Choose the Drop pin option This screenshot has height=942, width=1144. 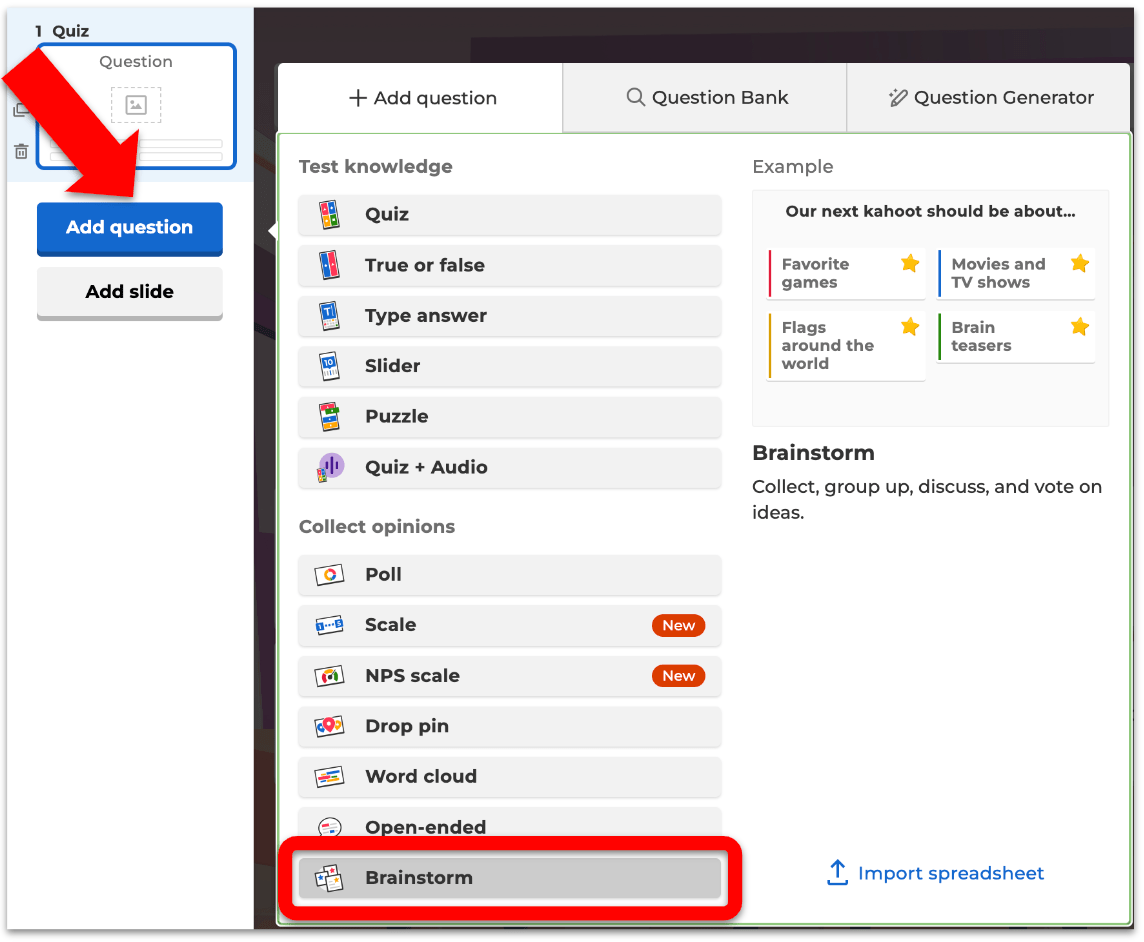coord(510,726)
